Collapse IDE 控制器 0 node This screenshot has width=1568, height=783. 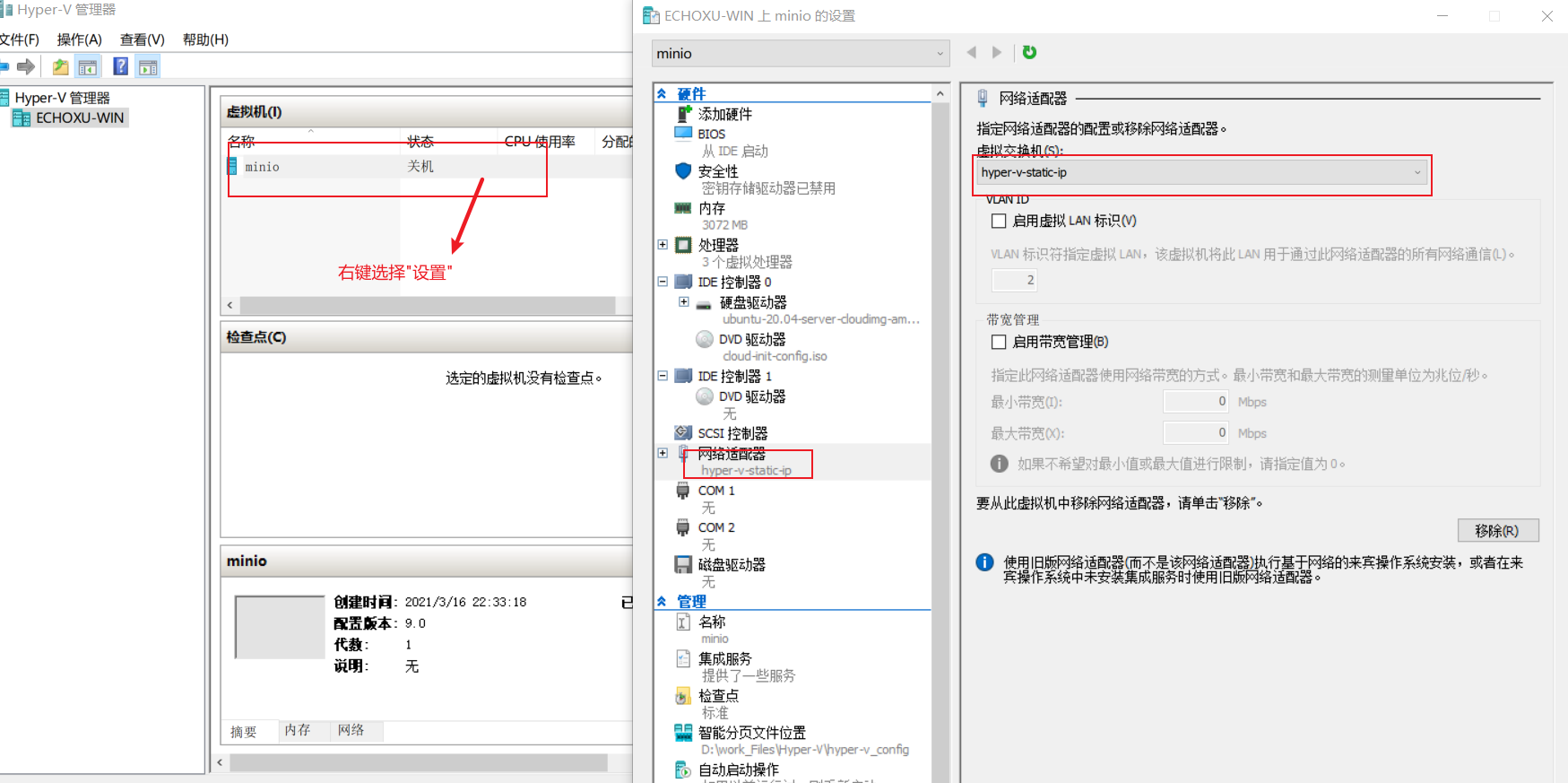tap(663, 281)
